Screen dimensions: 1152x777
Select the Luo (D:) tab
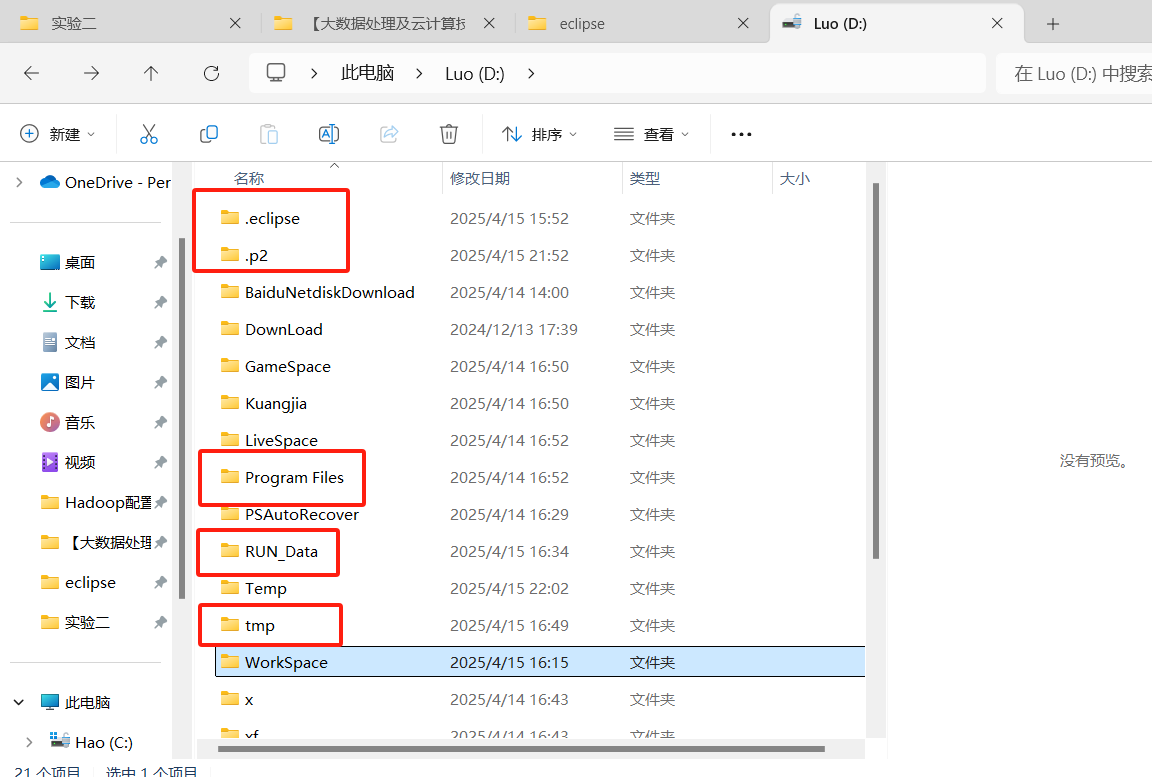coord(896,24)
